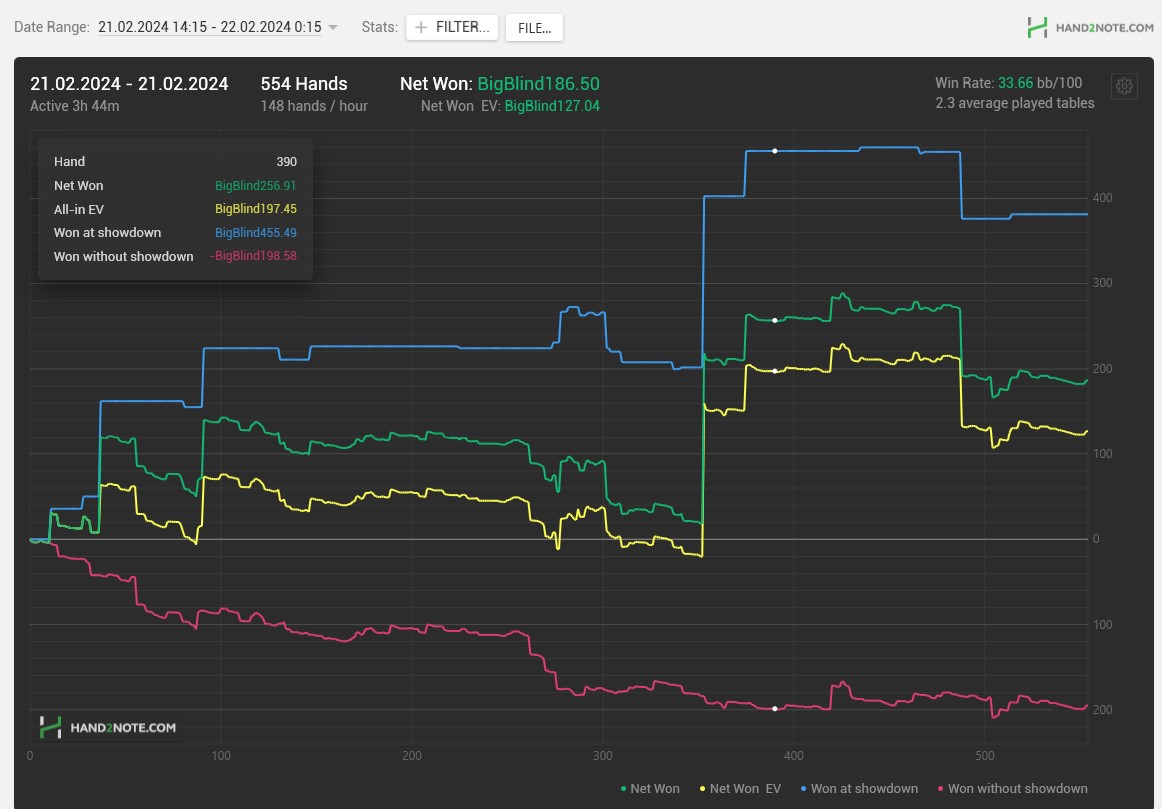Screen dimensions: 1162x809
Task: Select the white marker on the yellow EV line
Action: (x=775, y=371)
